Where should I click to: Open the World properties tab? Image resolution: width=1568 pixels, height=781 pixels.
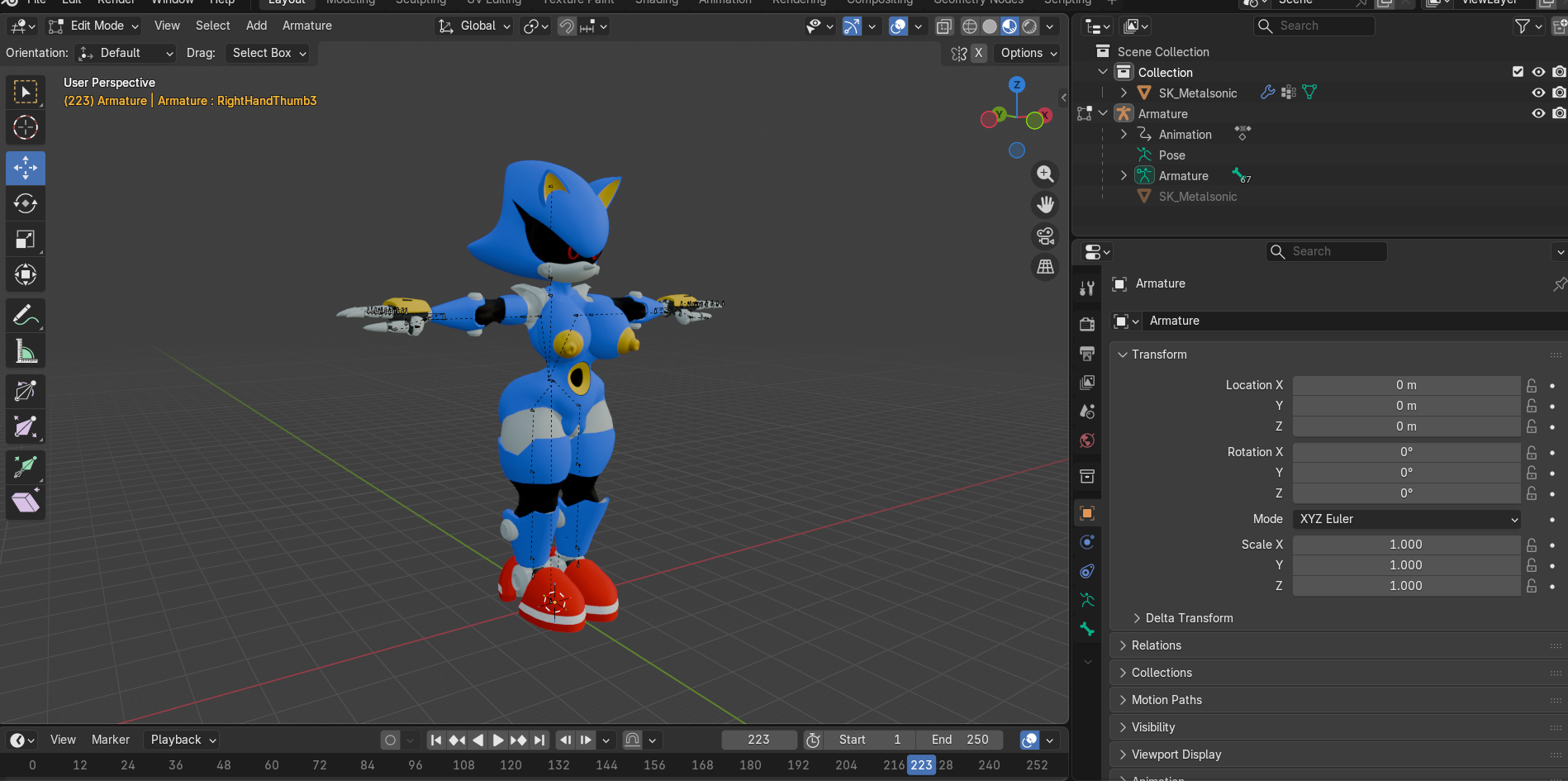1087,441
